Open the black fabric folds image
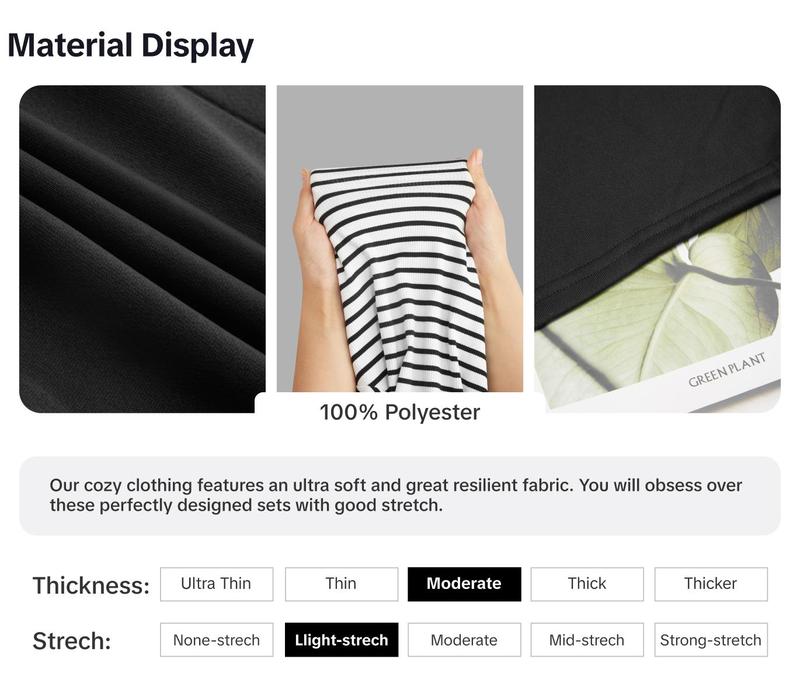Screen dimensions: 800x687 pos(142,249)
